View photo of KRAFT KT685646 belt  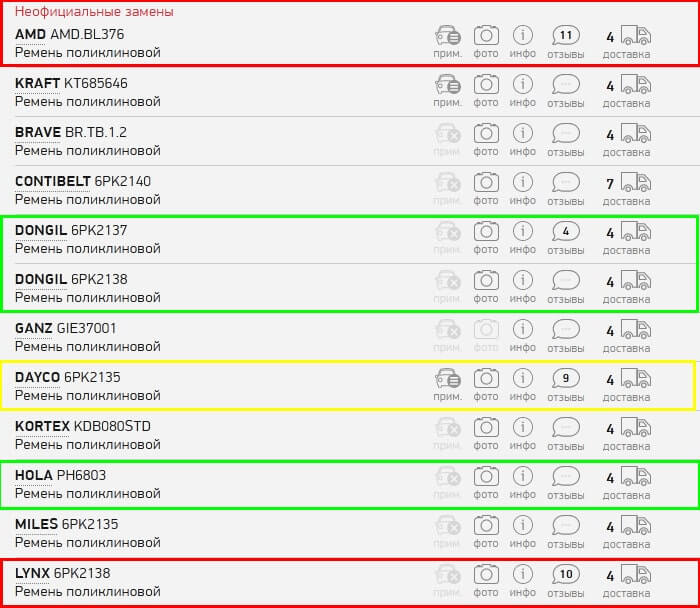point(486,85)
